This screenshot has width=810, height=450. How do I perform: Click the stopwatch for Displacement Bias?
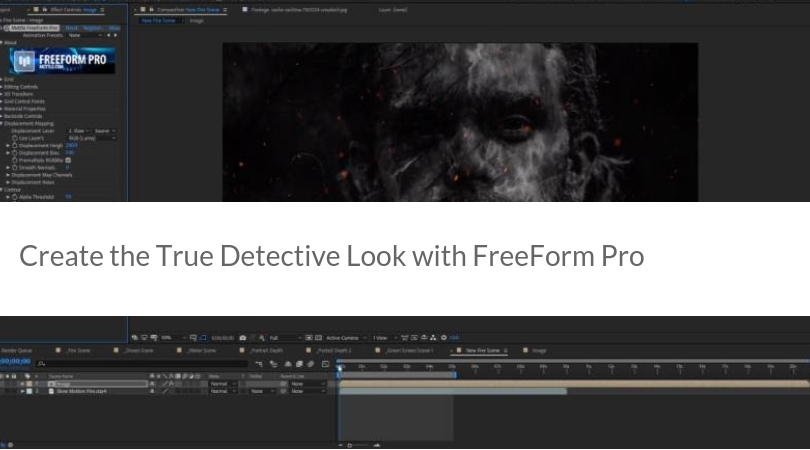14,153
